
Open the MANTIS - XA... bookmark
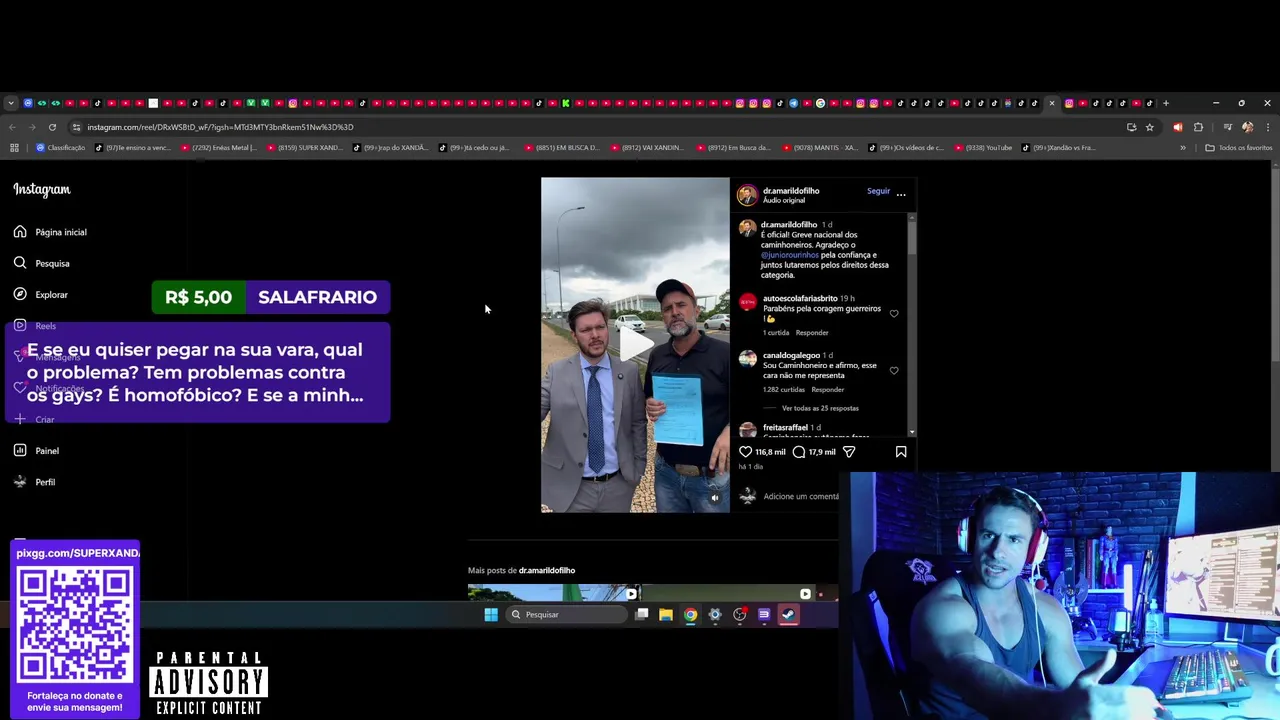(x=819, y=148)
